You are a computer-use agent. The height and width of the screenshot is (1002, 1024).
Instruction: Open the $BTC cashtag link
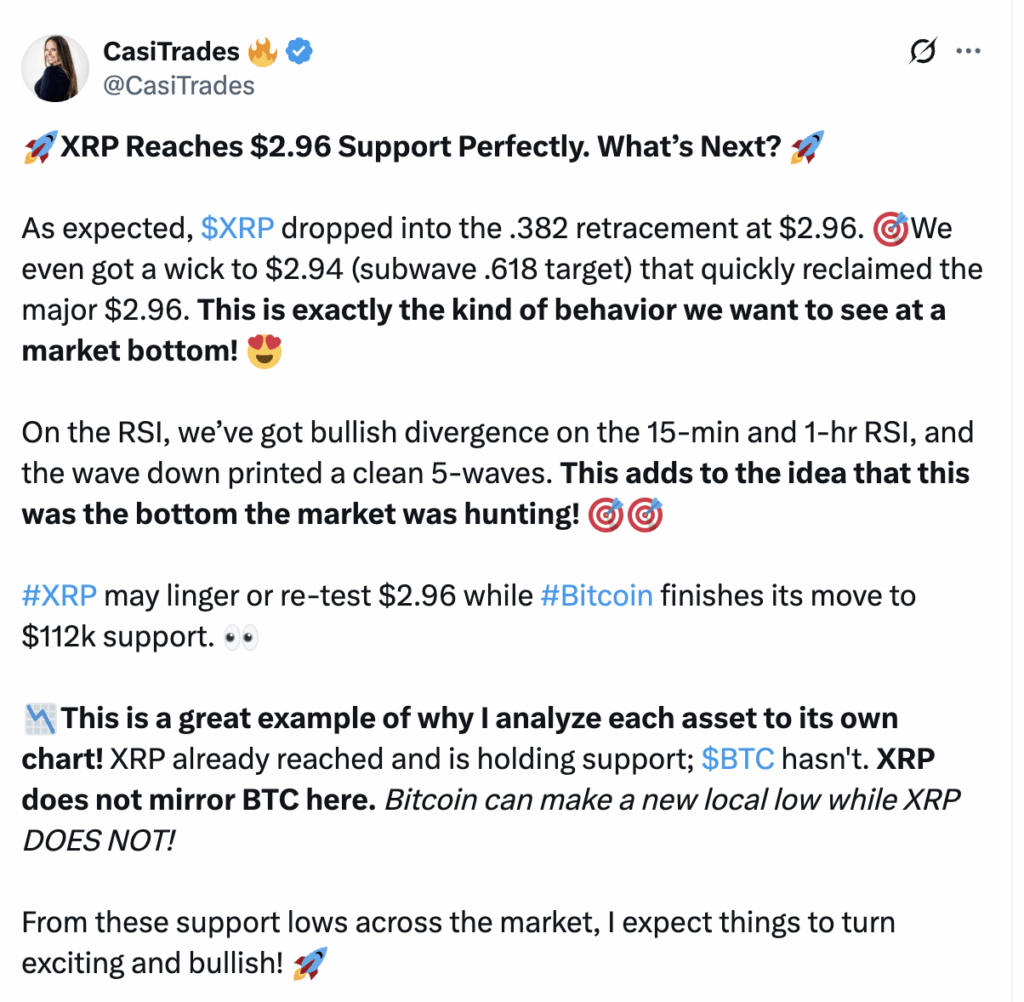(738, 759)
